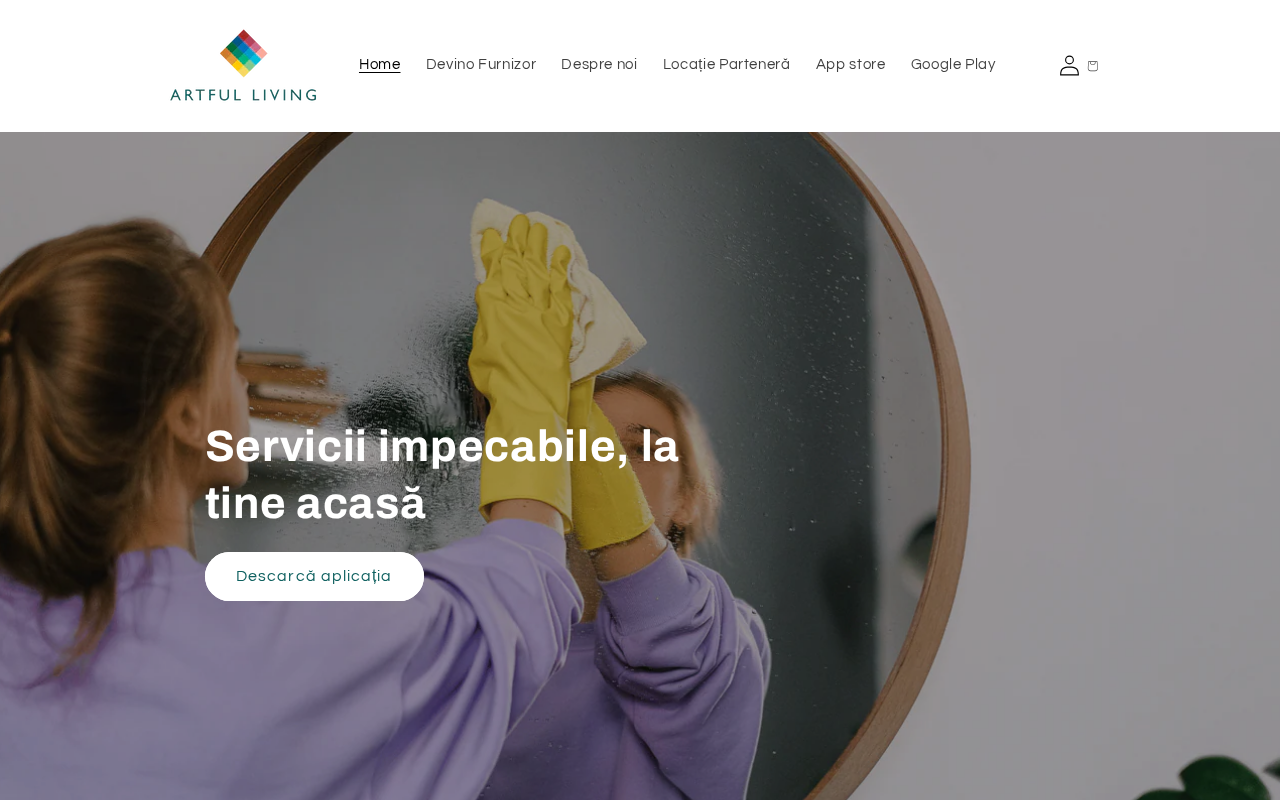
Task: Go to the Home menu item
Action: 380,65
